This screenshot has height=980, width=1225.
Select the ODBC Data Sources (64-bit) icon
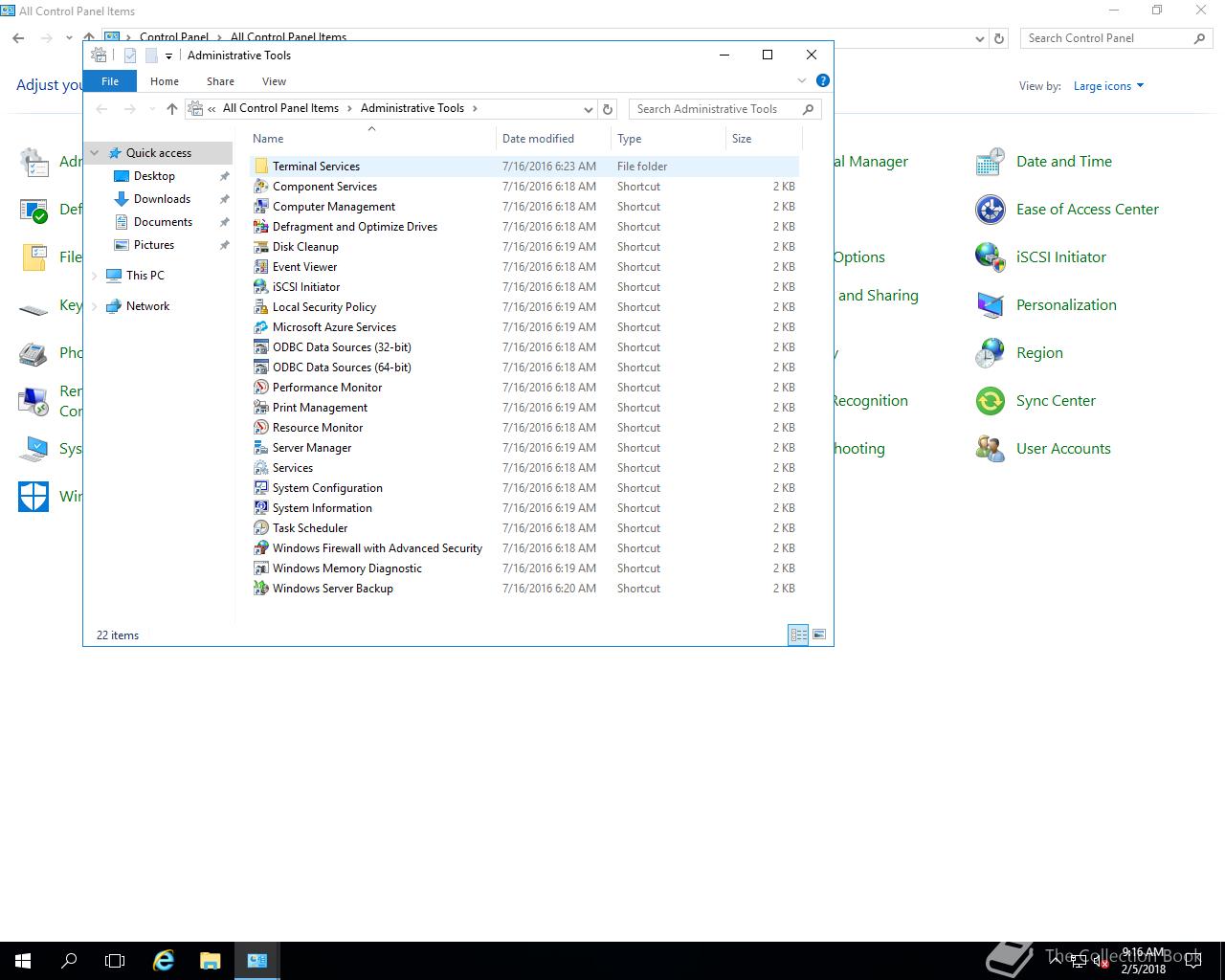[x=260, y=367]
